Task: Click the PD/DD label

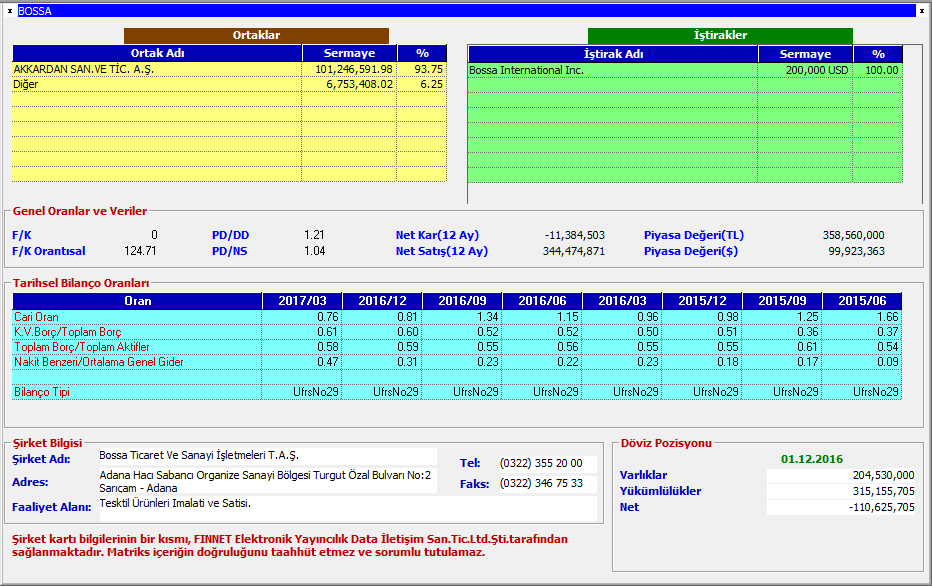Action: [x=231, y=235]
